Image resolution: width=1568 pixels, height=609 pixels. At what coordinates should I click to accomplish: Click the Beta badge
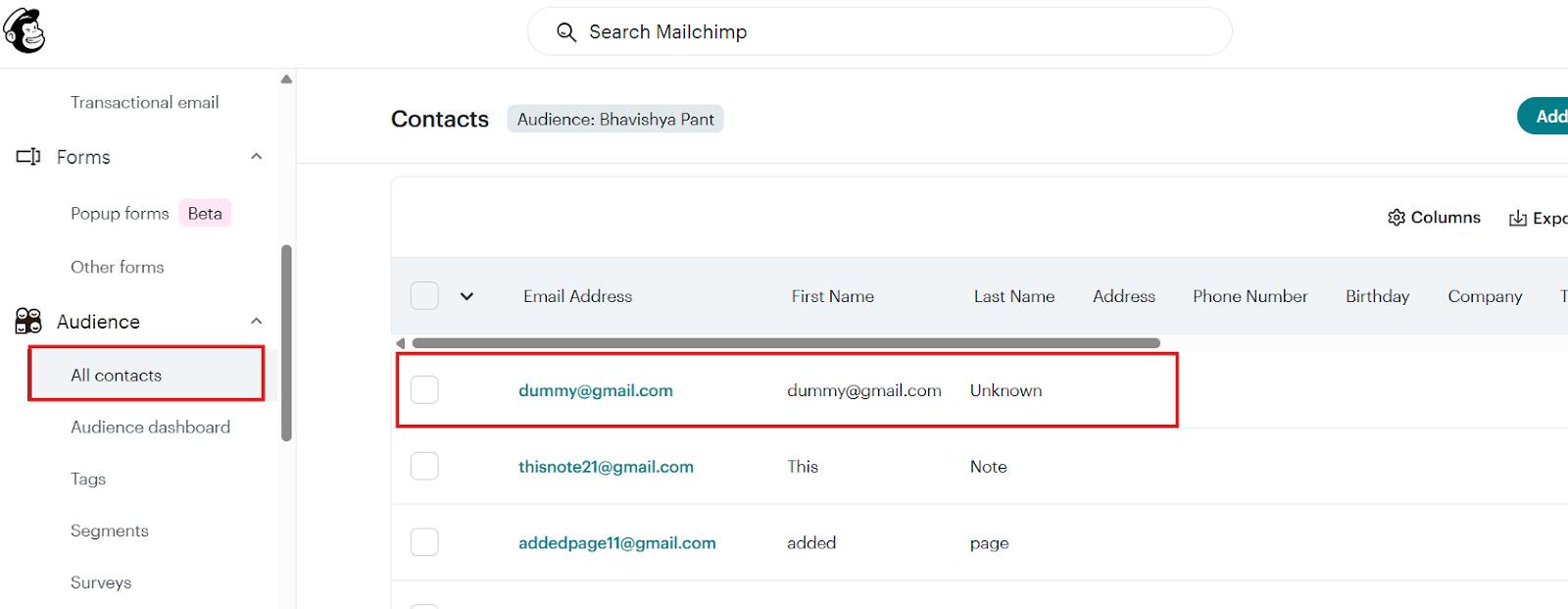click(x=205, y=213)
